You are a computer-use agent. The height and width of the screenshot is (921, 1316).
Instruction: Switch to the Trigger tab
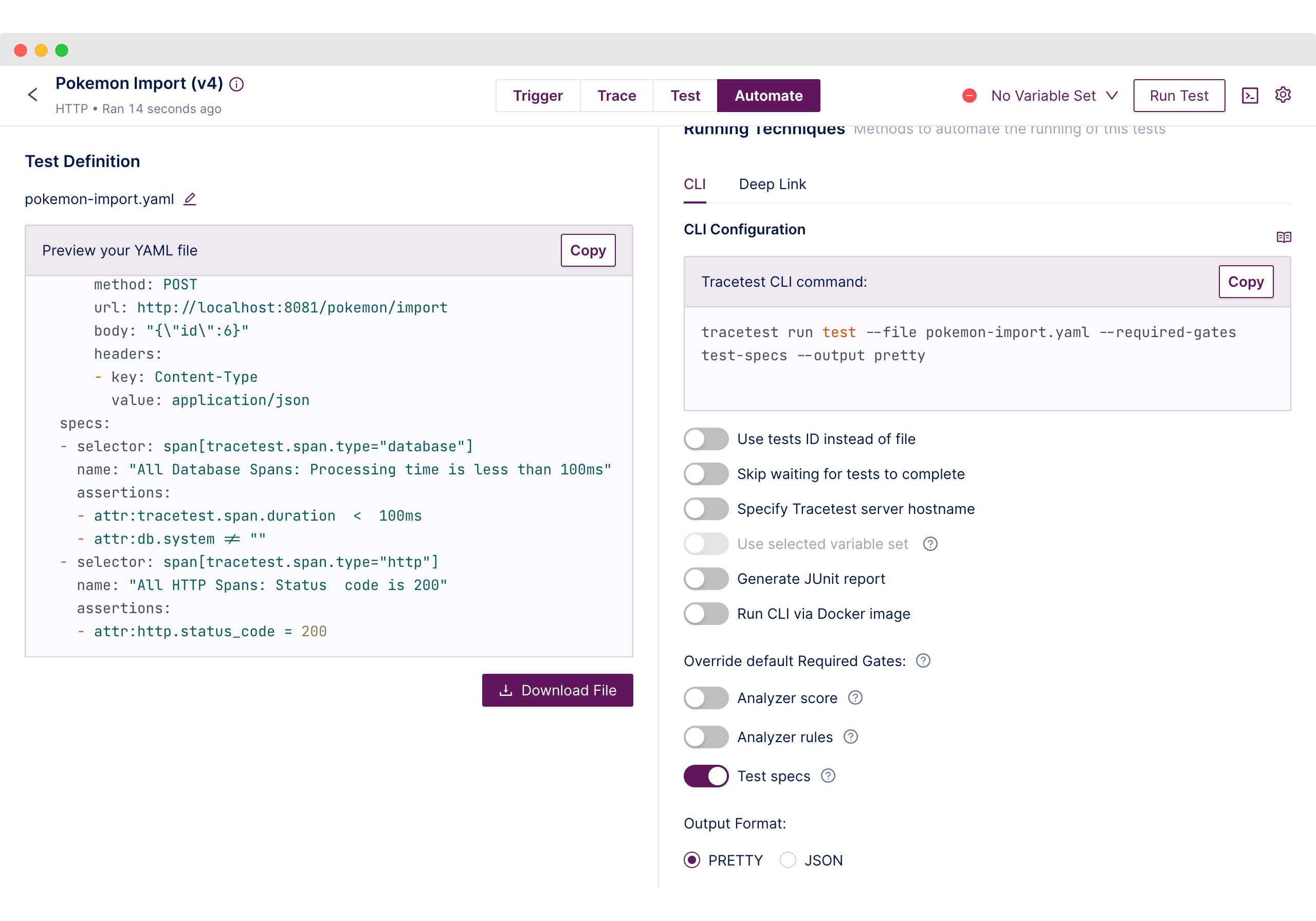(x=538, y=96)
